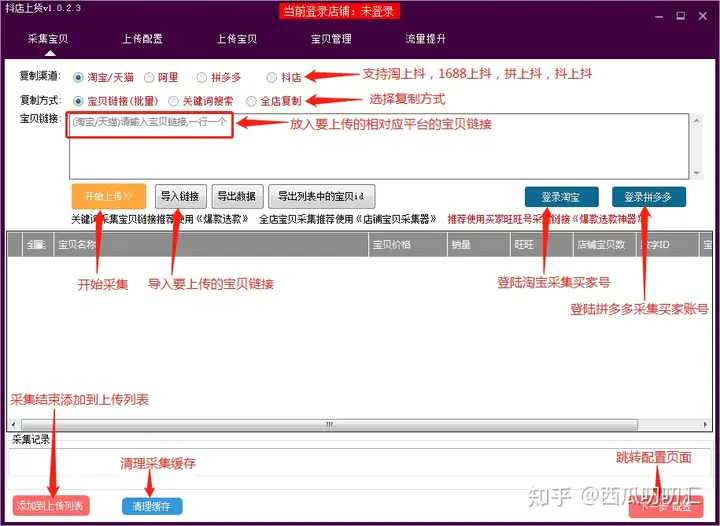The image size is (720, 526).
Task: Open the 上传宝贝 tab
Action: pos(237,39)
